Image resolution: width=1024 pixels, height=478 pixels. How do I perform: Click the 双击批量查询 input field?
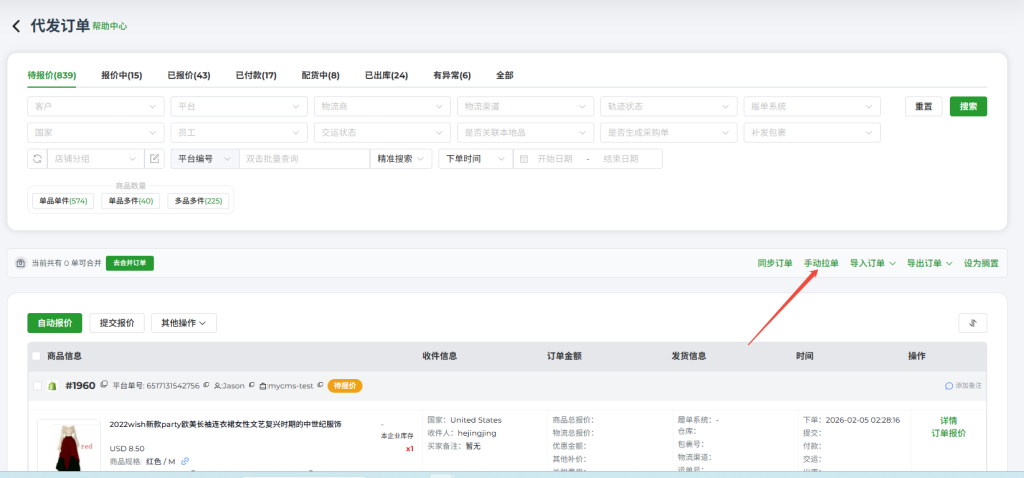[x=302, y=158]
